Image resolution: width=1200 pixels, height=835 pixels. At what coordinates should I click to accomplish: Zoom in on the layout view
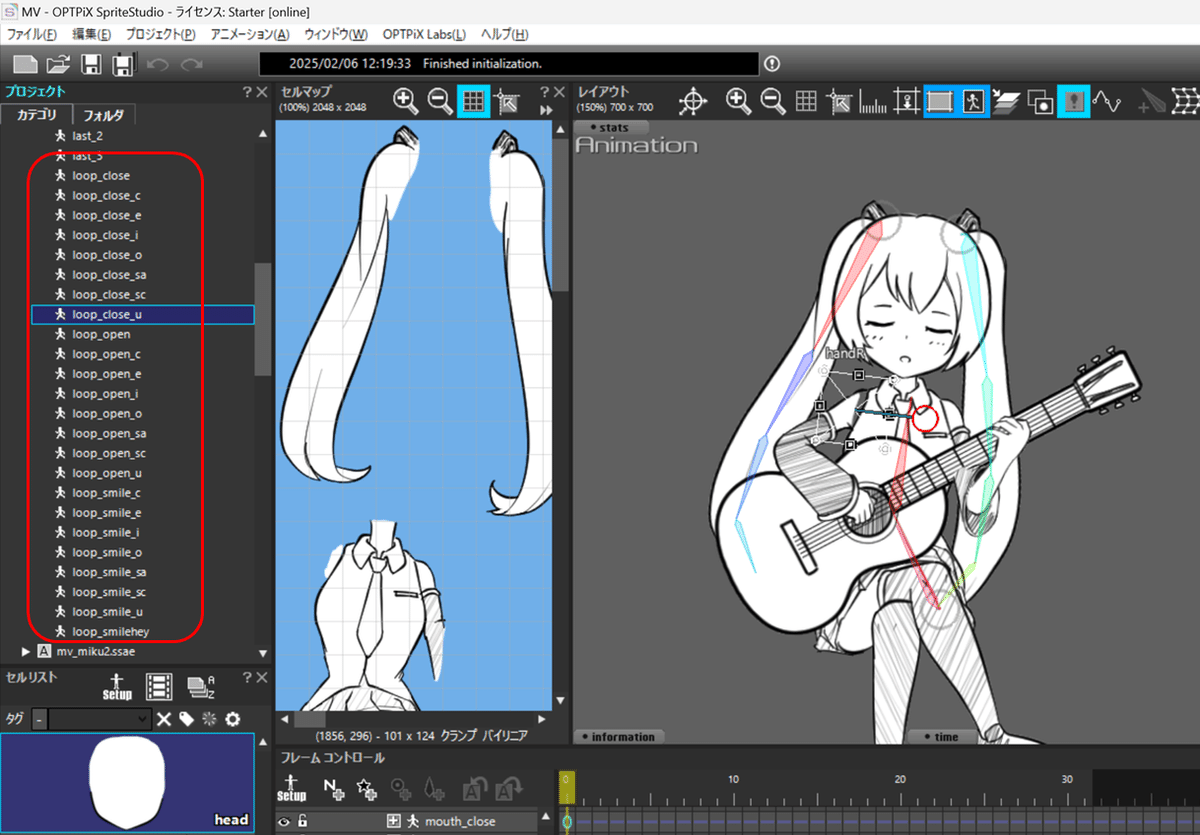click(x=738, y=100)
